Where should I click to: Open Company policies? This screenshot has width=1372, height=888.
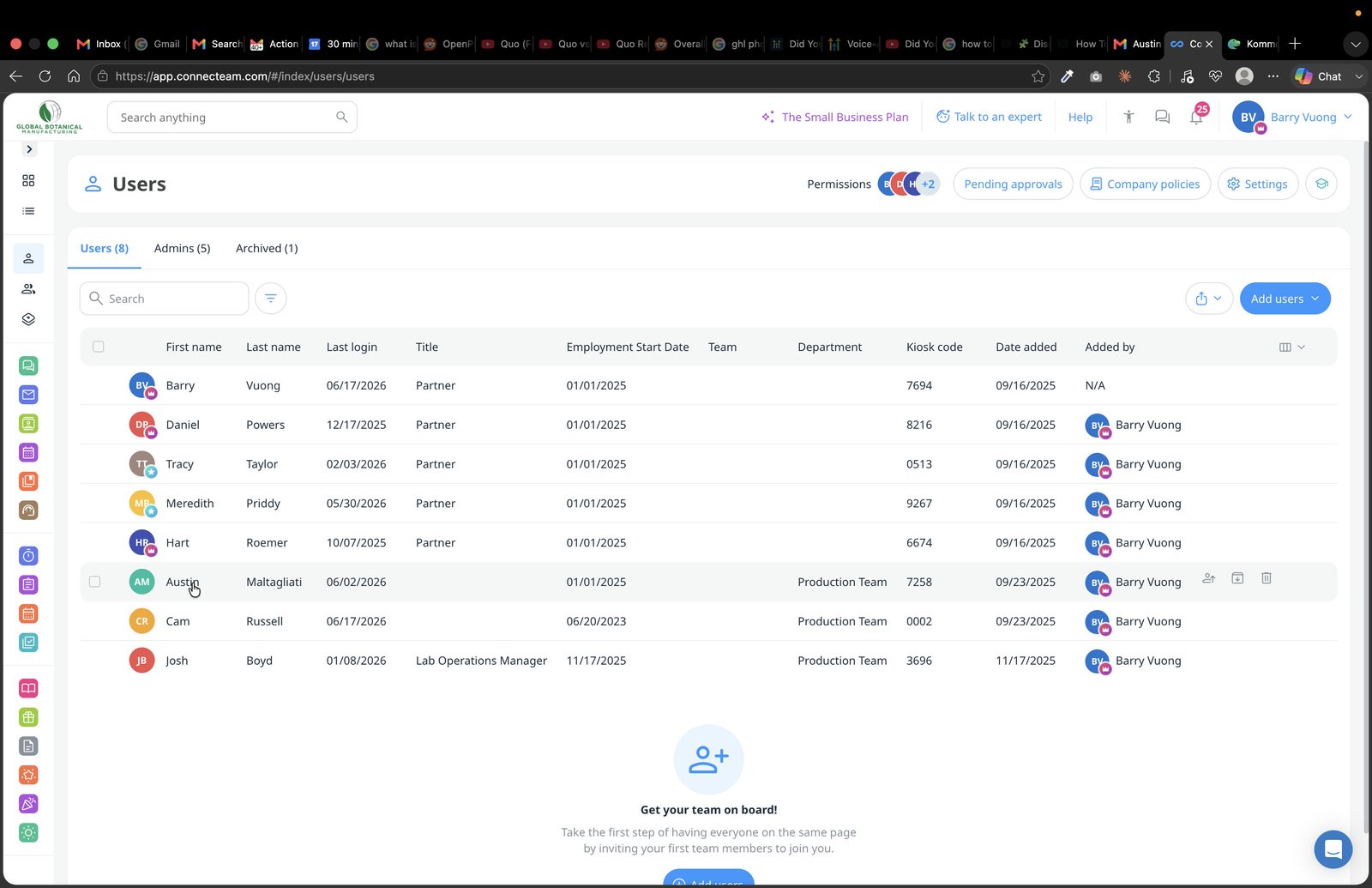point(1145,184)
